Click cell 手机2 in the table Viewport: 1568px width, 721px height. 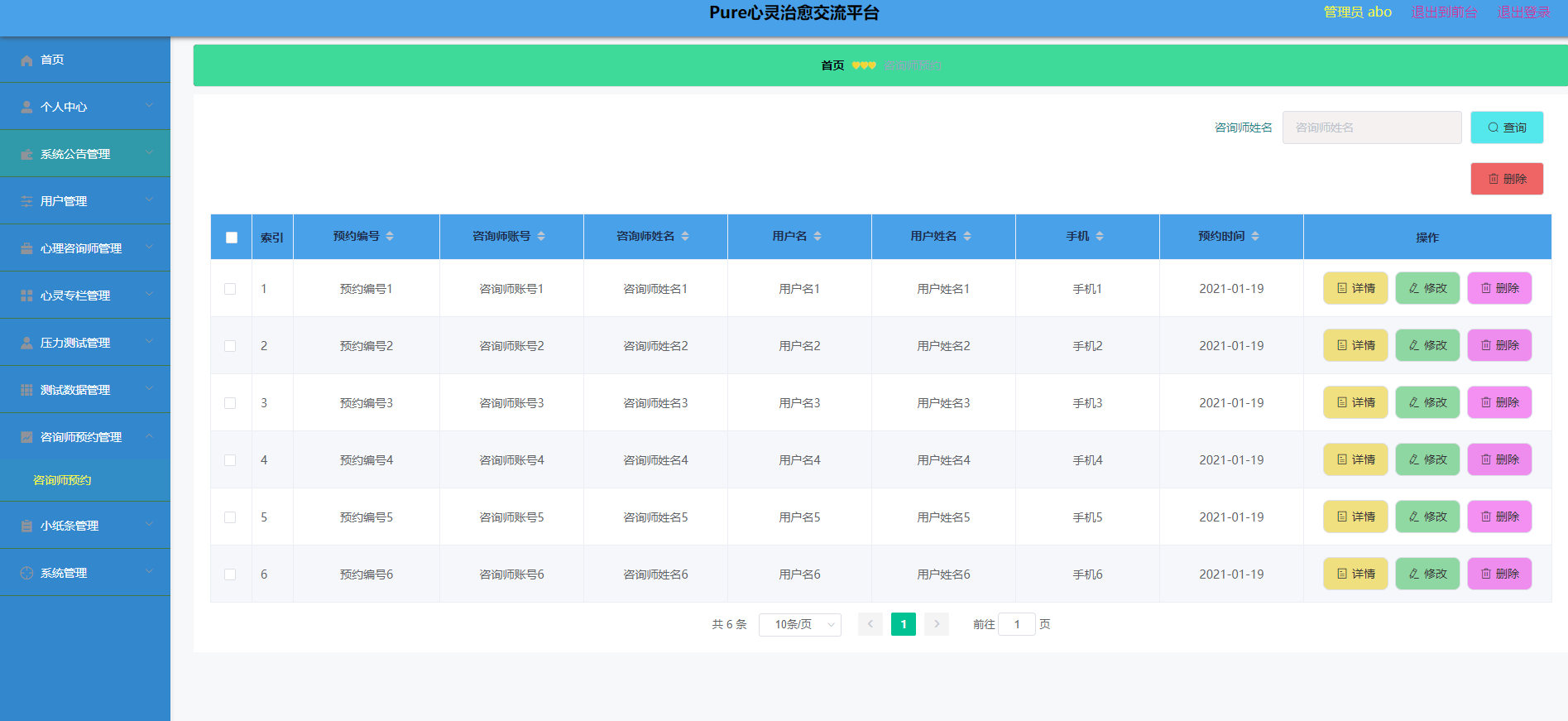click(1087, 346)
